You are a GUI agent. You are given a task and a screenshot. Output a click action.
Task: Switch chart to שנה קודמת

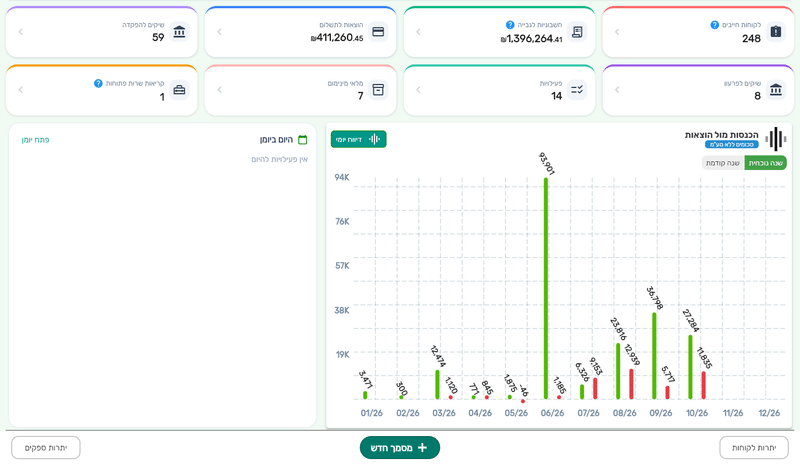coord(723,163)
